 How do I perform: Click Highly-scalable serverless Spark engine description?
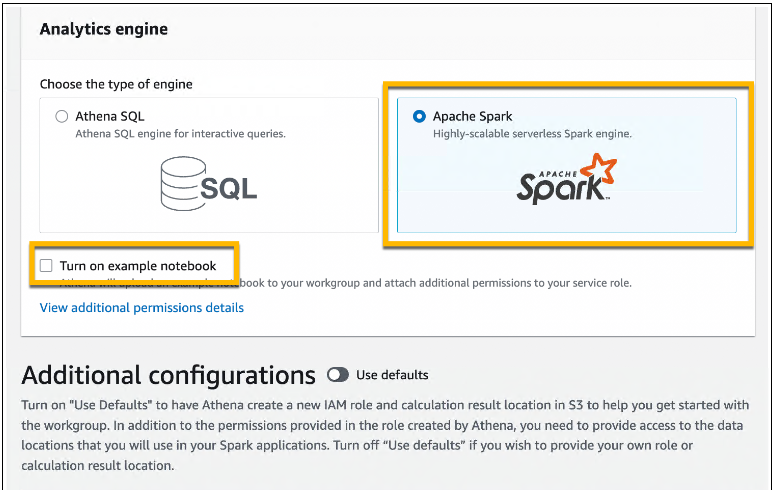532,133
